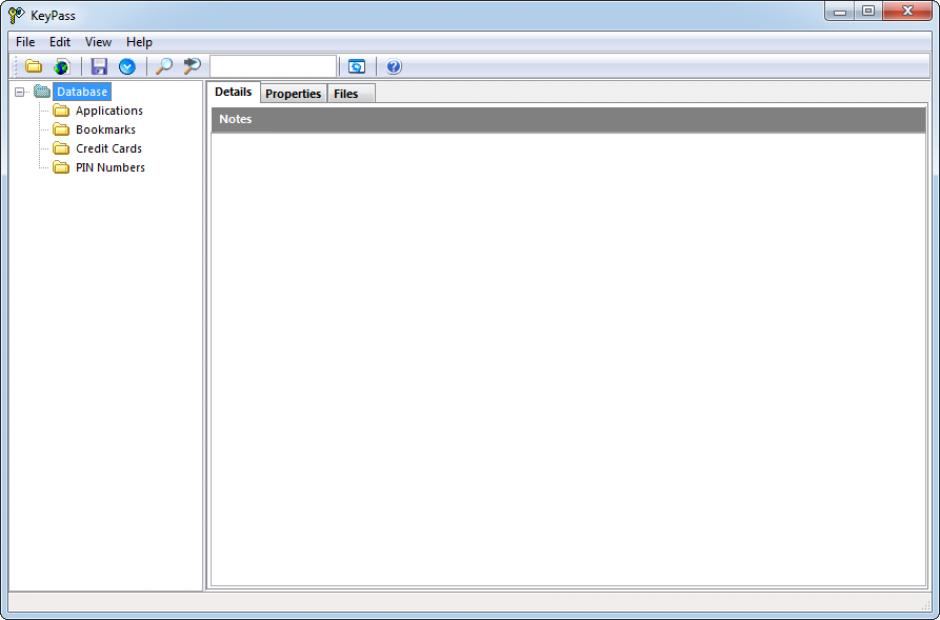Click the blue window refresh toolbar icon
Viewport: 940px width, 620px height.
[x=357, y=67]
